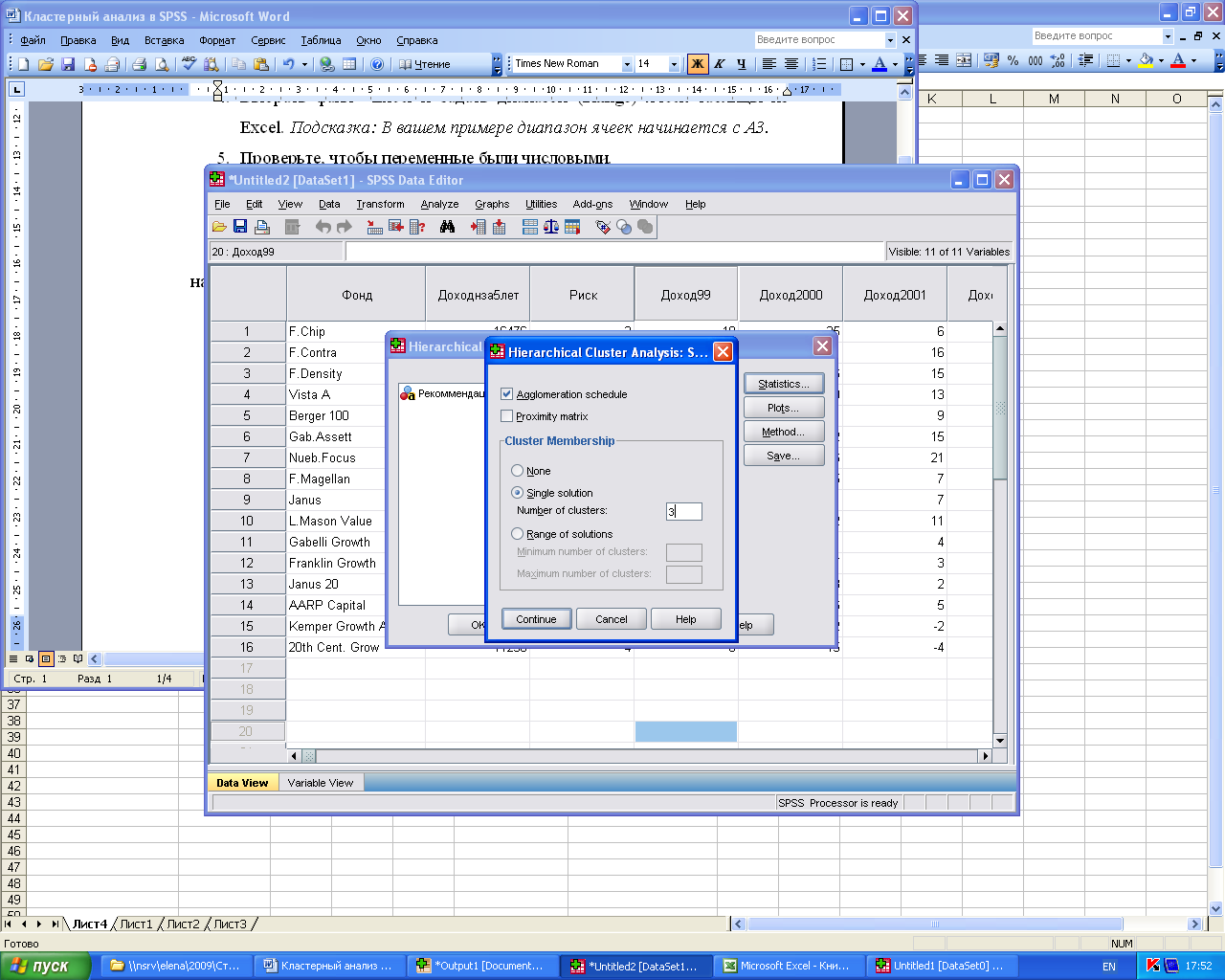Click Excel's Percent style icon

(x=1013, y=60)
